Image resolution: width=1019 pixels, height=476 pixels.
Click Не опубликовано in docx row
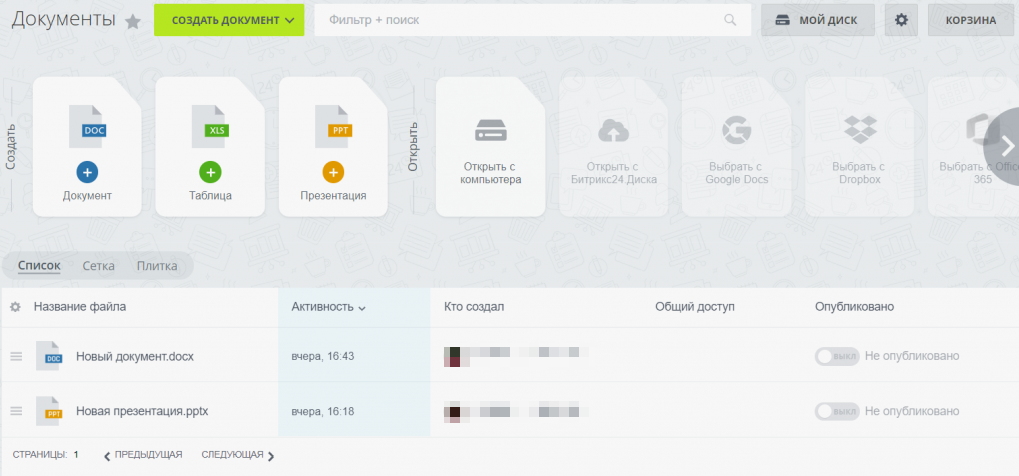pyautogui.click(x=912, y=356)
